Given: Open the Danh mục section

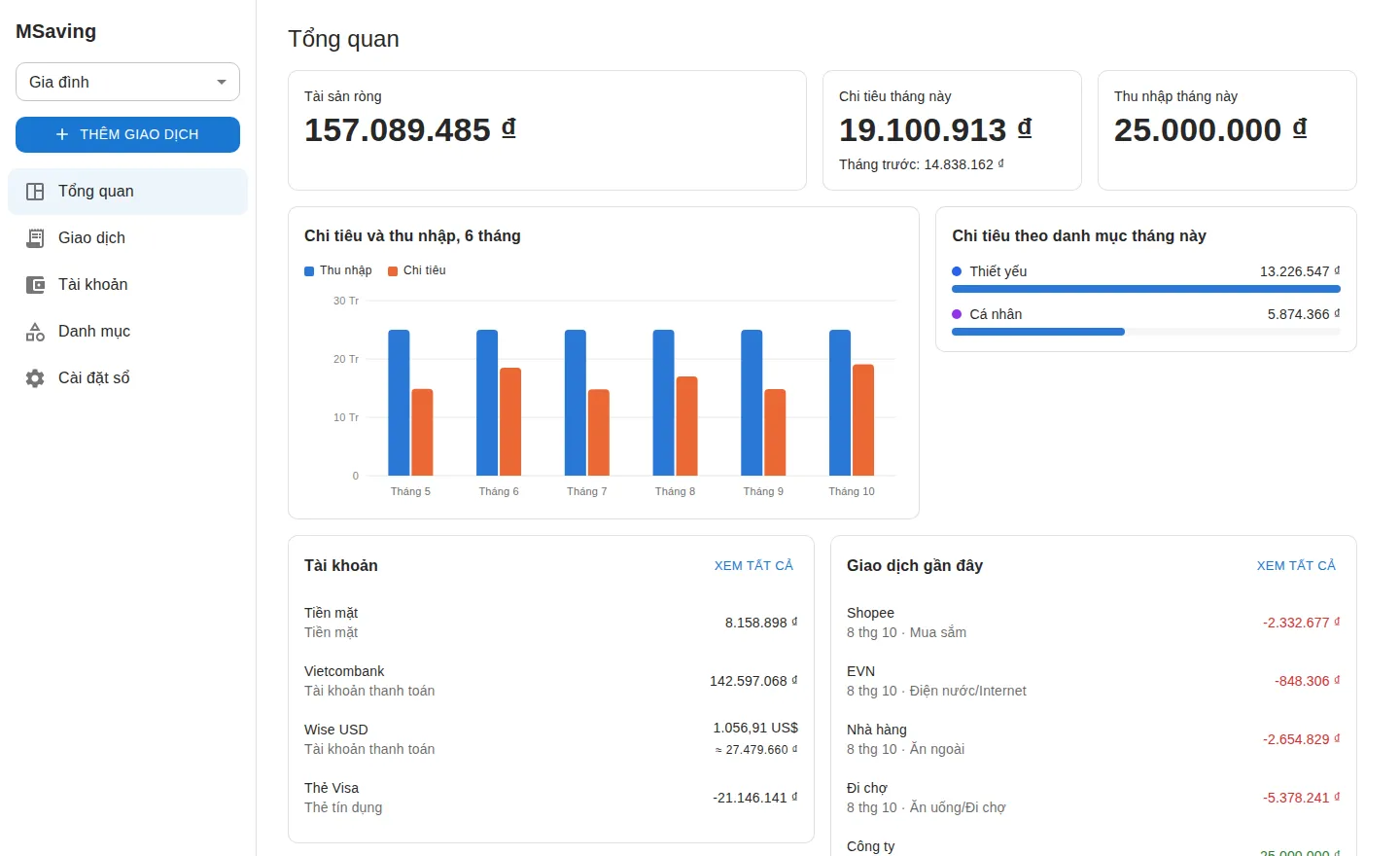Looking at the screenshot, I should click(127, 332).
